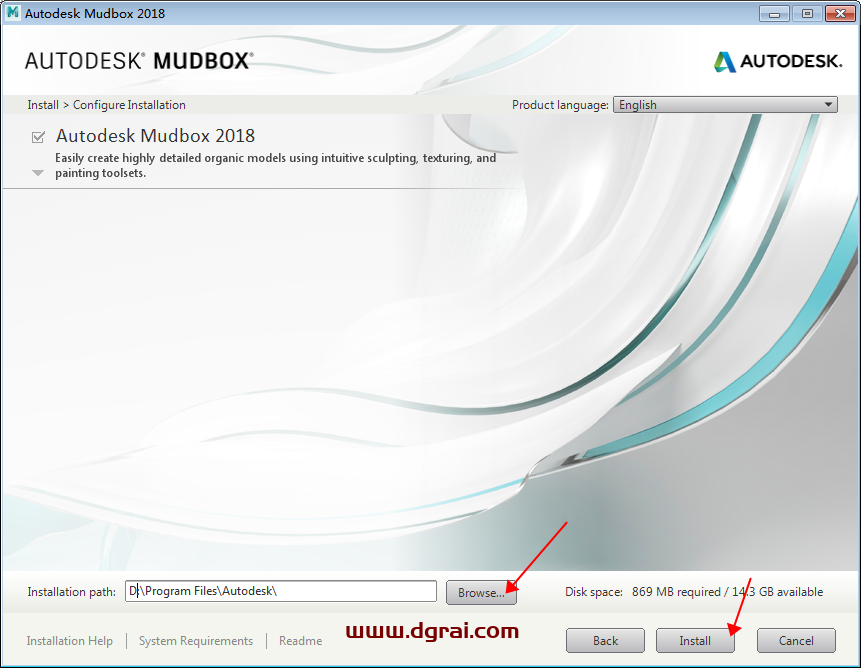The width and height of the screenshot is (861, 668).
Task: Expand the Mudbox 2018 configuration triangle
Action: click(x=38, y=173)
